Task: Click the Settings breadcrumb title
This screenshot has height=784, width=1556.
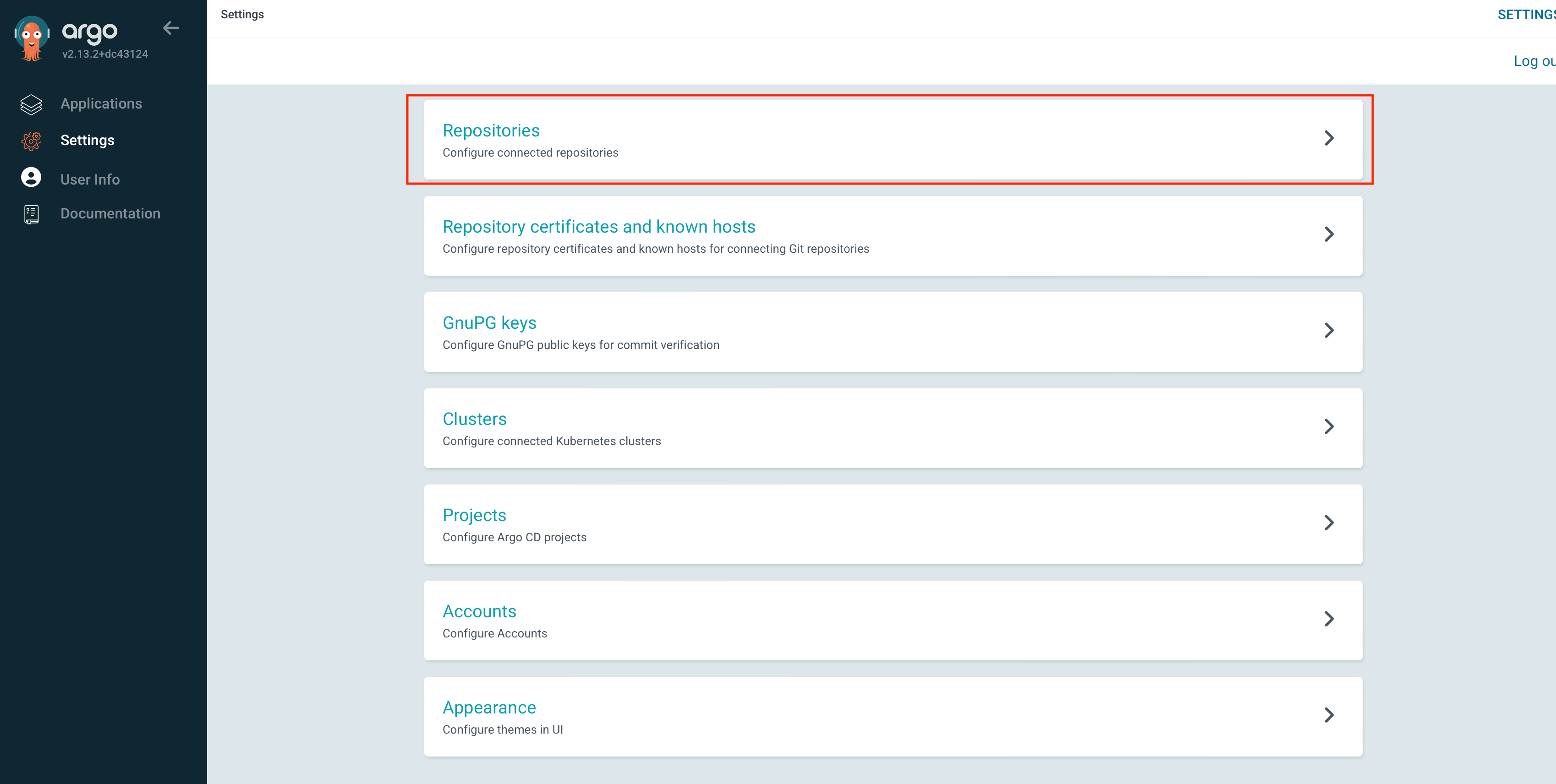Action: coord(242,15)
